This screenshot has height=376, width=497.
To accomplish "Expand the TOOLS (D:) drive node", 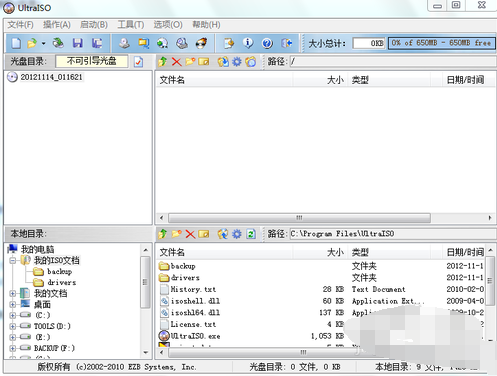I will click(13, 326).
